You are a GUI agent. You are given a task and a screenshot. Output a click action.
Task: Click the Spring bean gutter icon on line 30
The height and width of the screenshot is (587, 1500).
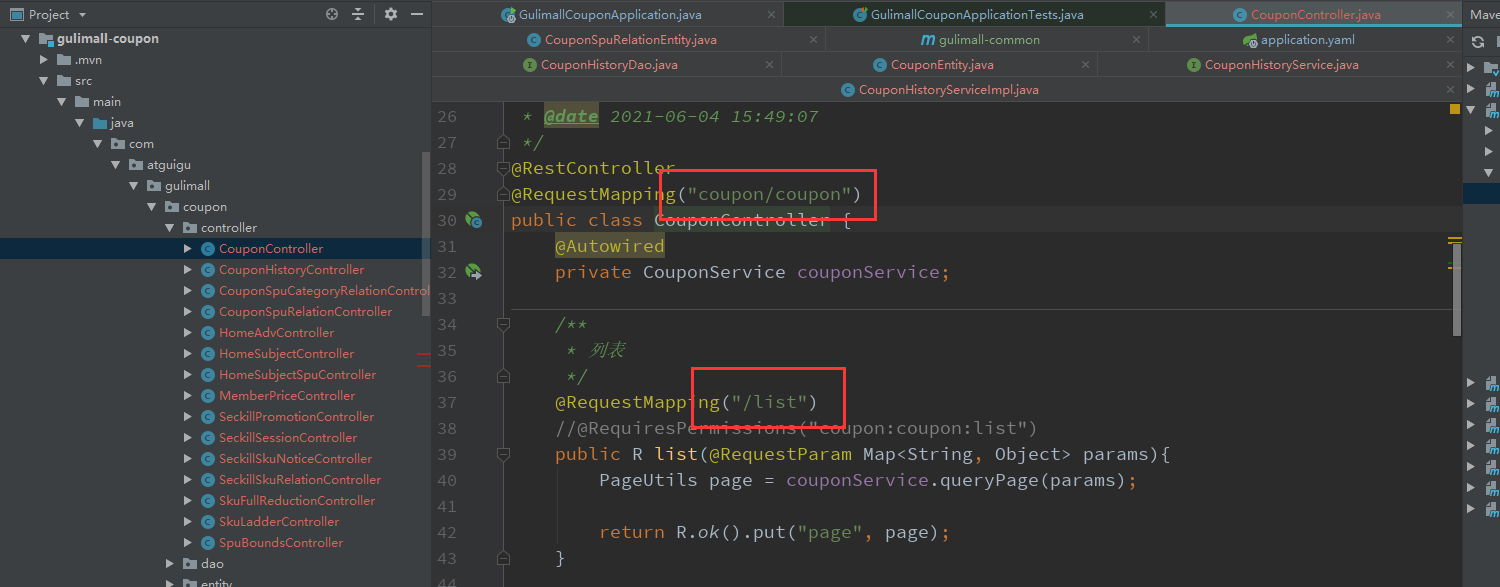[474, 220]
